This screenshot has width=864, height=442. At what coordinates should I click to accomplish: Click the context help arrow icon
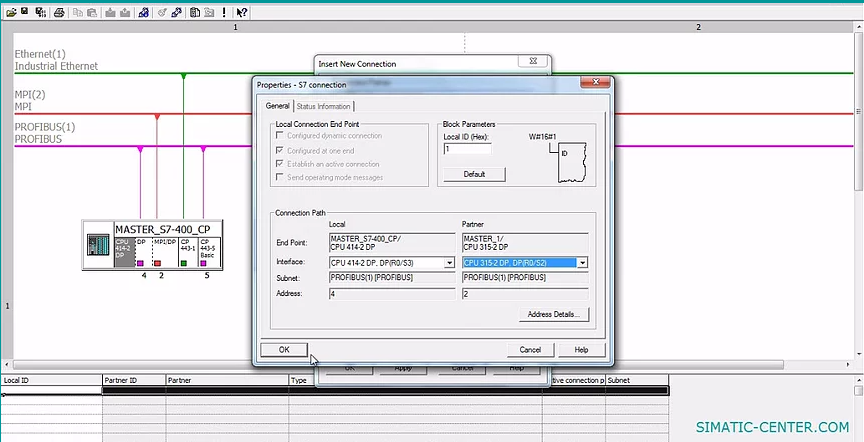[x=242, y=12]
